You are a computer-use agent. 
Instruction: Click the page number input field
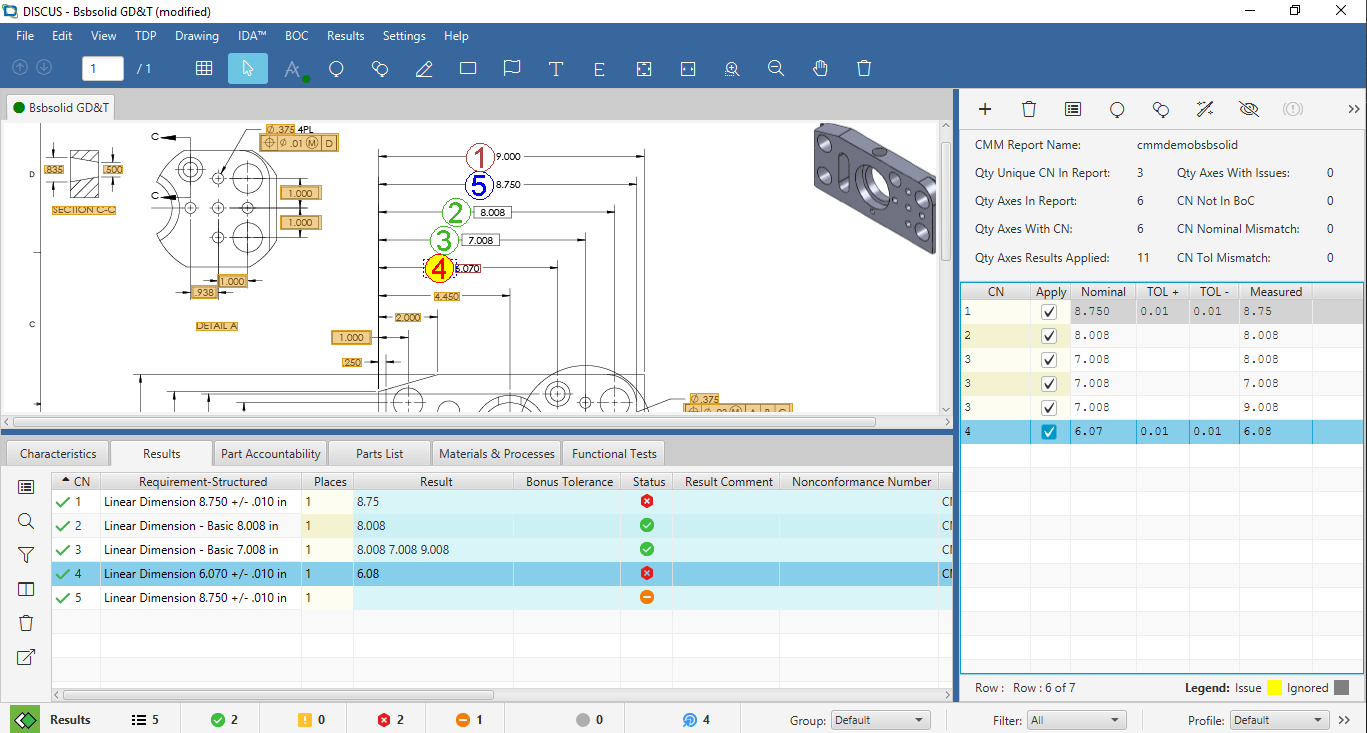(x=102, y=69)
